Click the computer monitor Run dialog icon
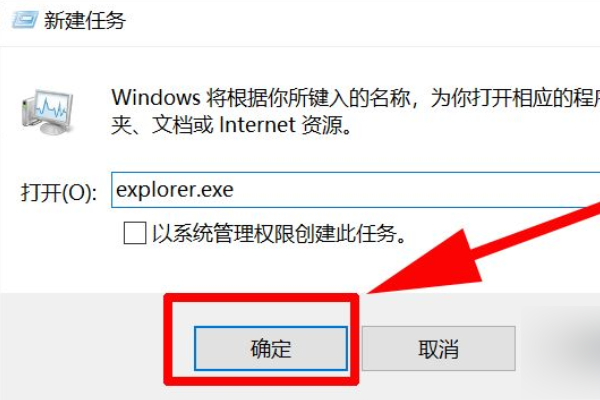600x400 pixels. [47, 112]
